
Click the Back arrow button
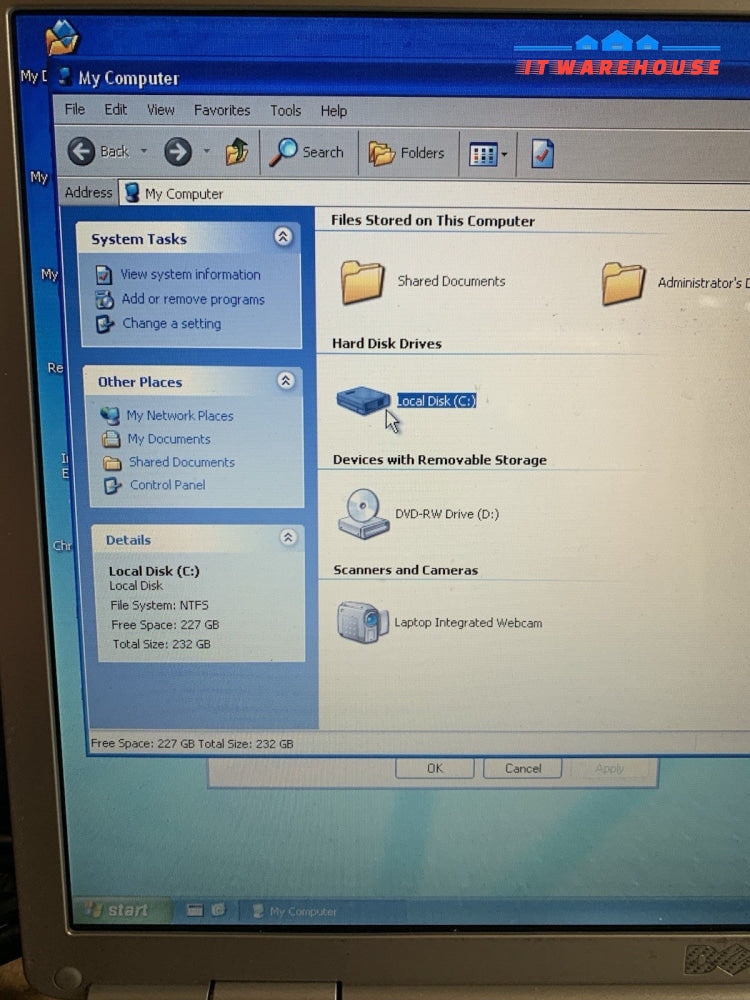pos(82,152)
